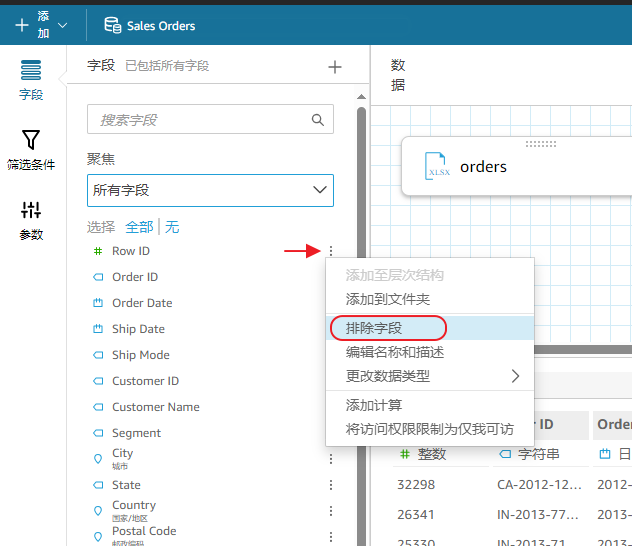Click the orders XLSX file icon

pyautogui.click(x=435, y=166)
